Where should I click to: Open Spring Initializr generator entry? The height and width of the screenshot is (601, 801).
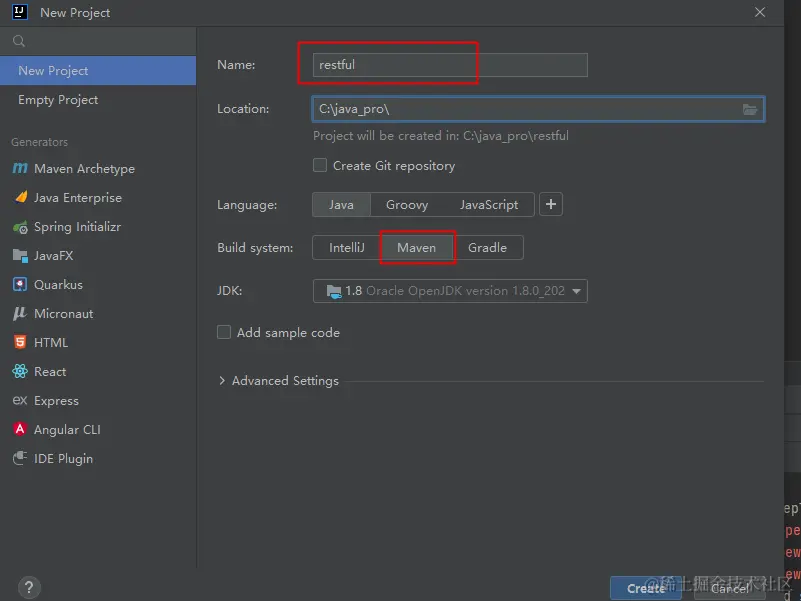point(98,227)
